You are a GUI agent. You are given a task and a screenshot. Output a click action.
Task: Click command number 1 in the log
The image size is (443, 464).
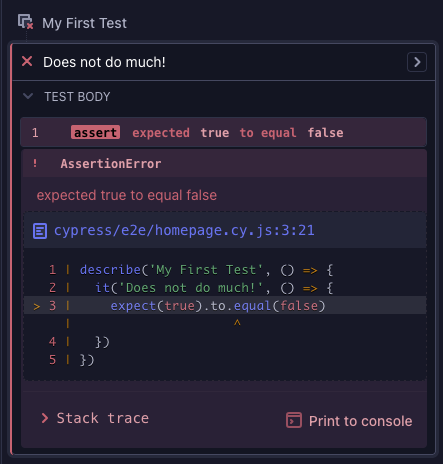pos(35,133)
